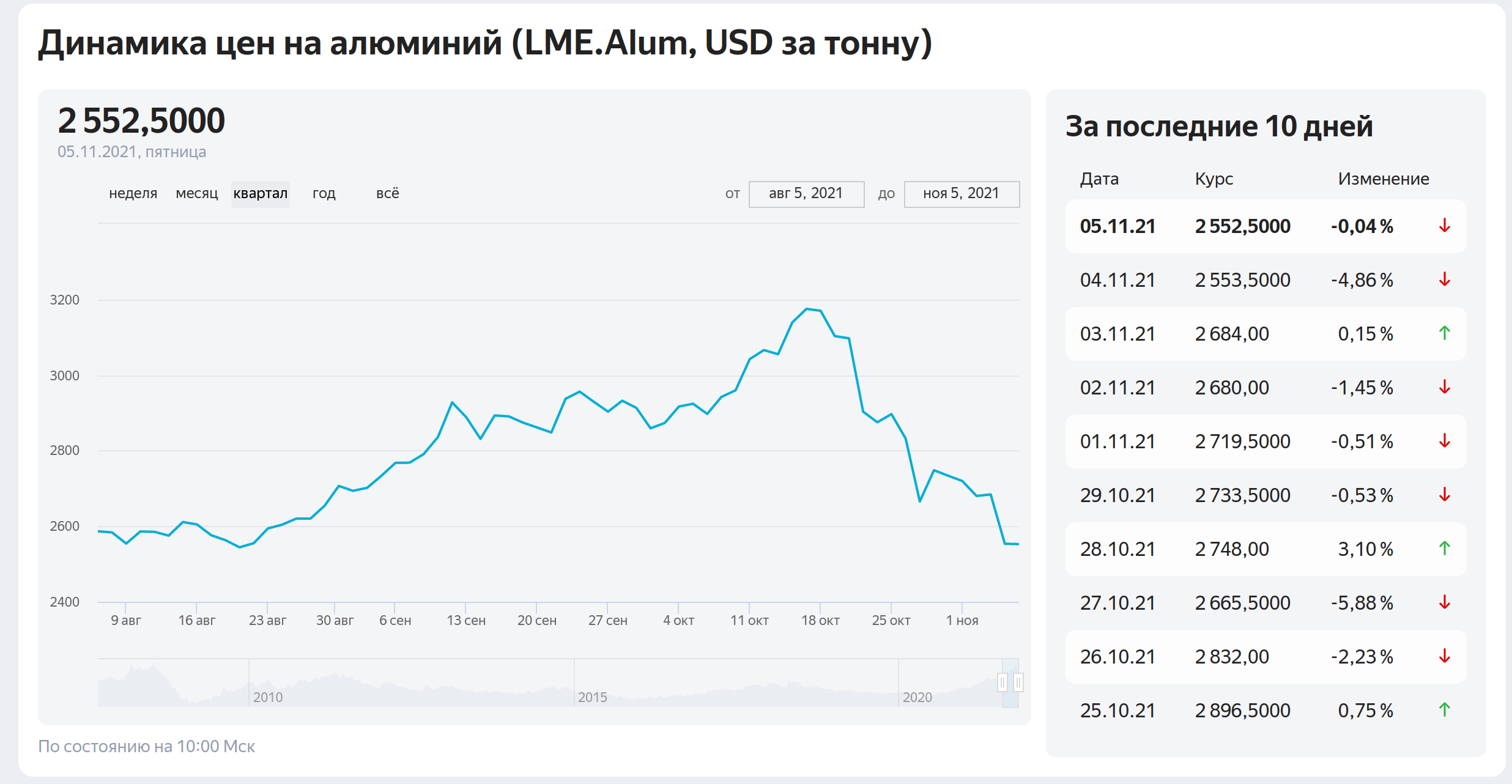Show the всё full history period
The height and width of the screenshot is (784, 1512).
[388, 194]
